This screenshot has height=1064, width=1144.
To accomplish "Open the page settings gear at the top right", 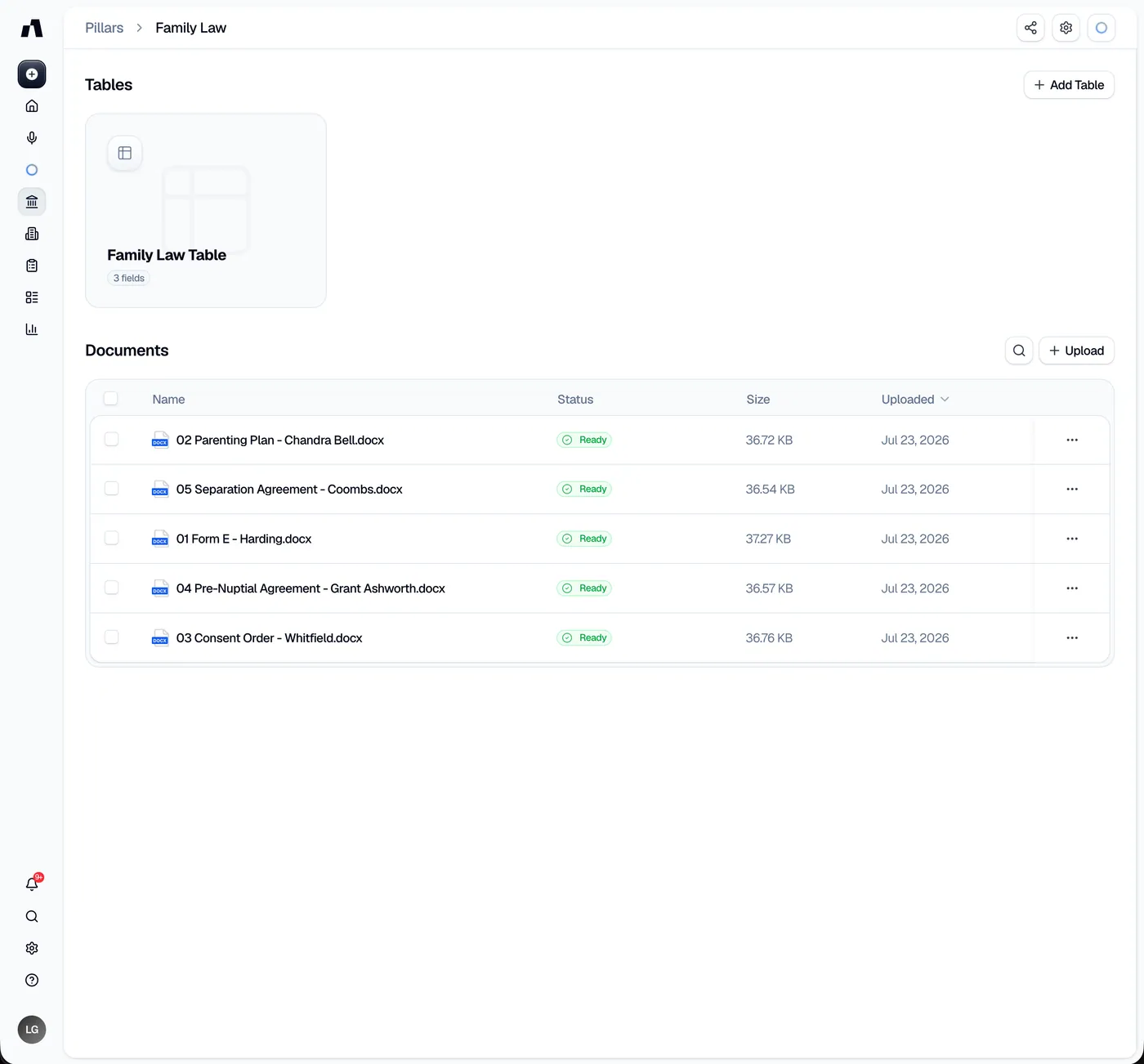I will (x=1066, y=28).
